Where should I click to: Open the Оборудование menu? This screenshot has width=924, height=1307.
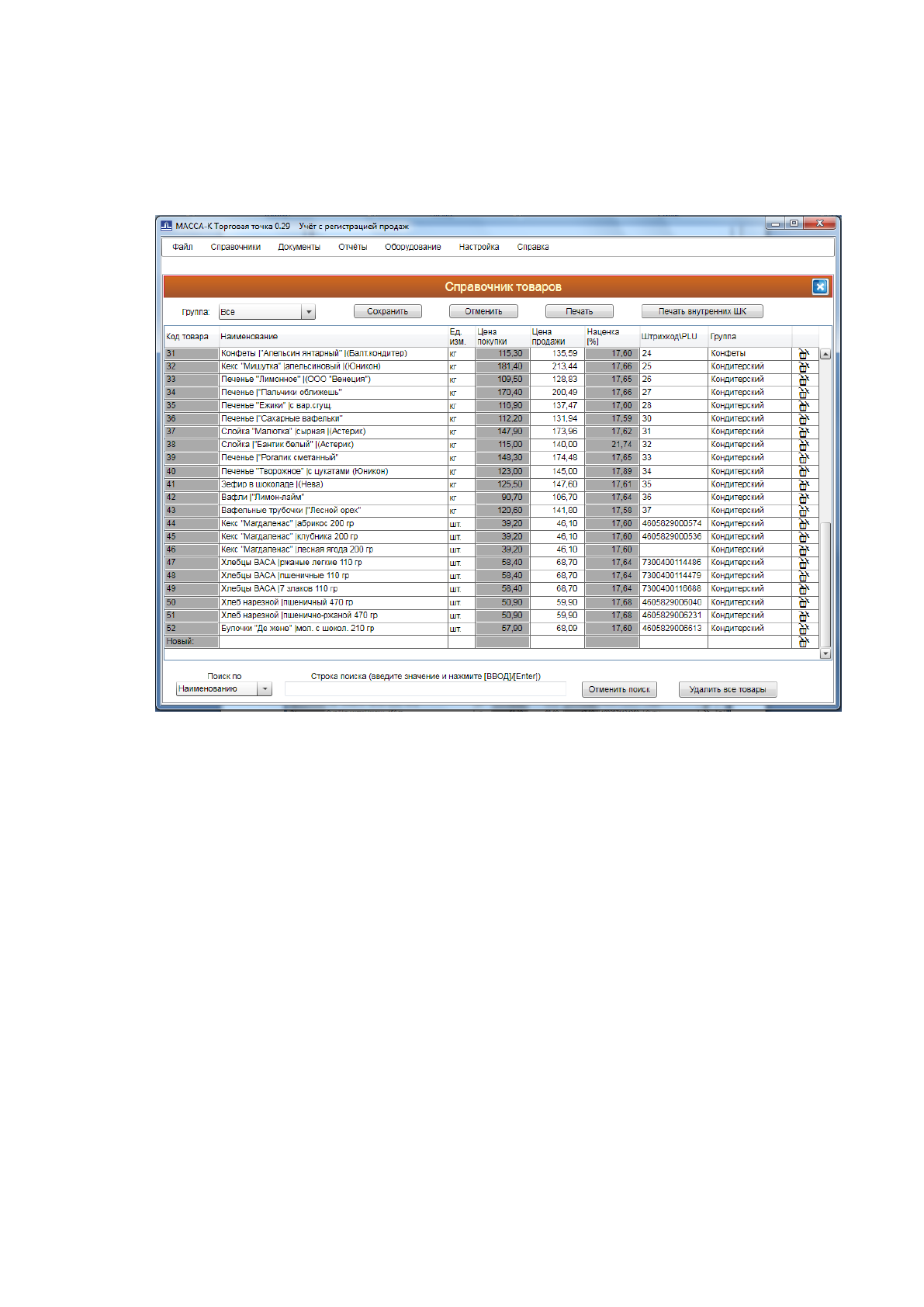pyautogui.click(x=413, y=247)
